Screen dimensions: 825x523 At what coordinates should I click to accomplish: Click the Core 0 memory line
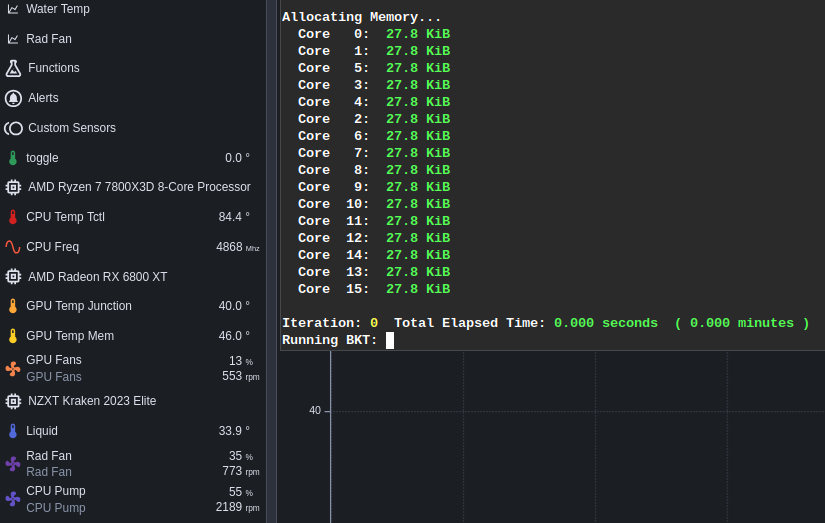click(x=374, y=34)
